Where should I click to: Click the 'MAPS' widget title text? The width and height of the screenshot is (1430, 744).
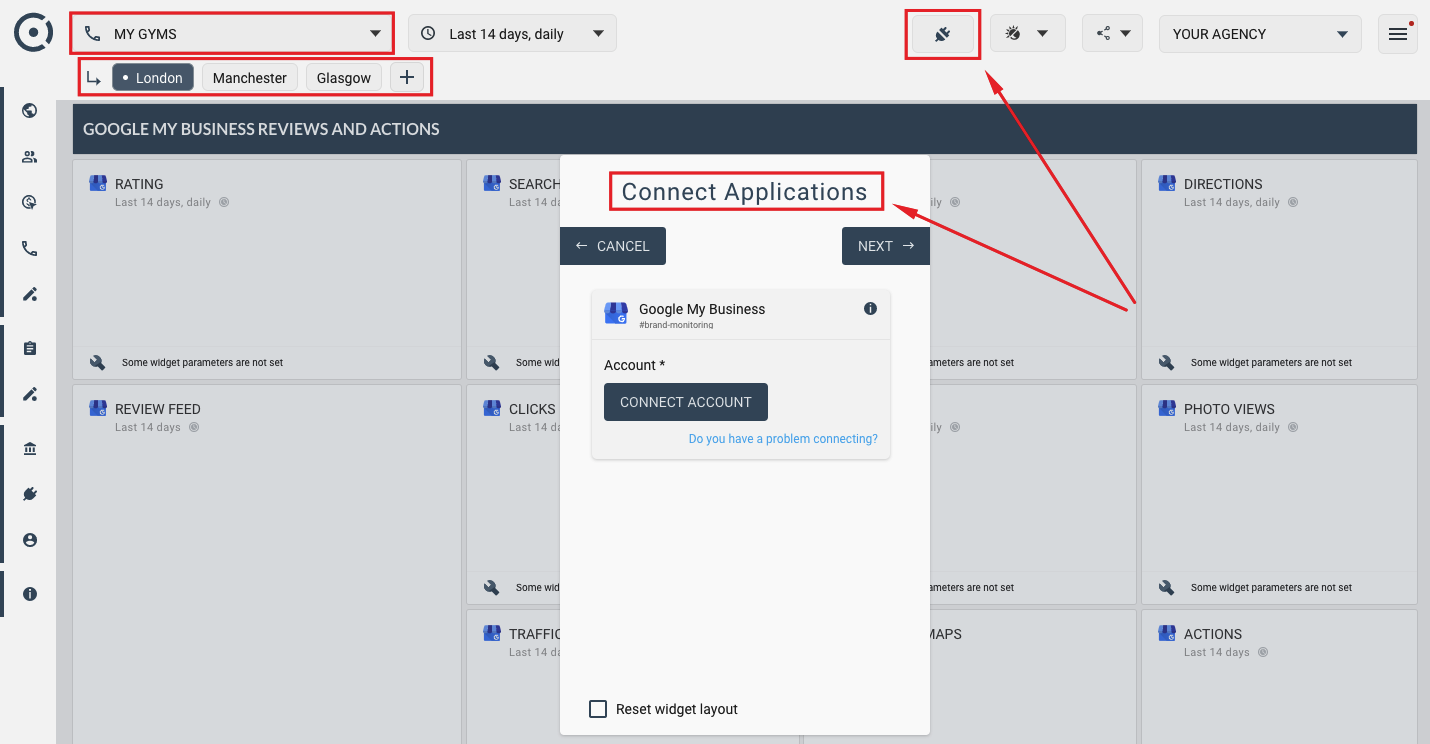coord(945,634)
